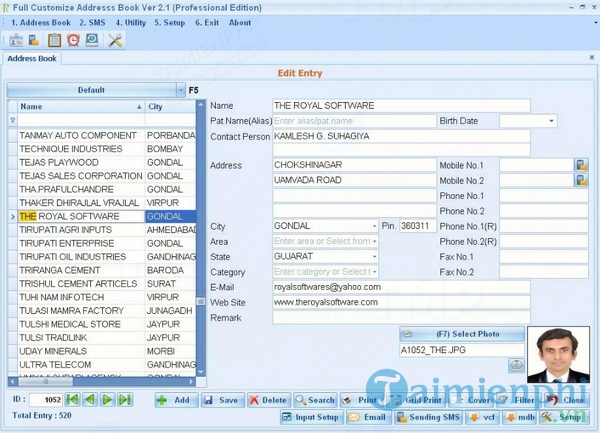Click the ID number field
This screenshot has height=433, width=600.
click(x=46, y=400)
